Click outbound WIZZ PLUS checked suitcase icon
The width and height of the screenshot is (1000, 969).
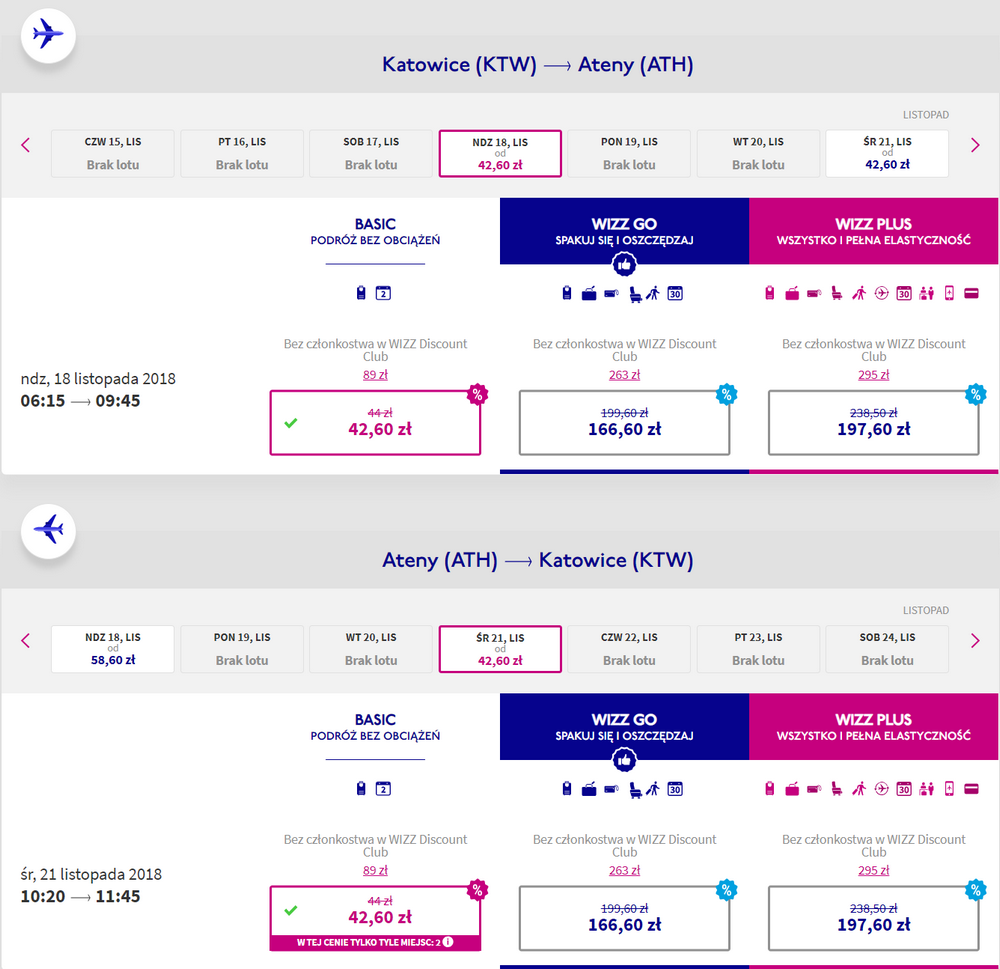point(792,293)
